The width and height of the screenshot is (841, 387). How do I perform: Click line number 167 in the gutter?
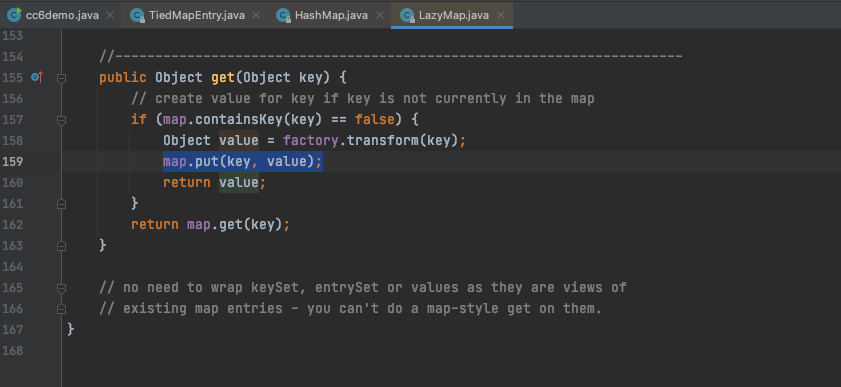point(12,330)
